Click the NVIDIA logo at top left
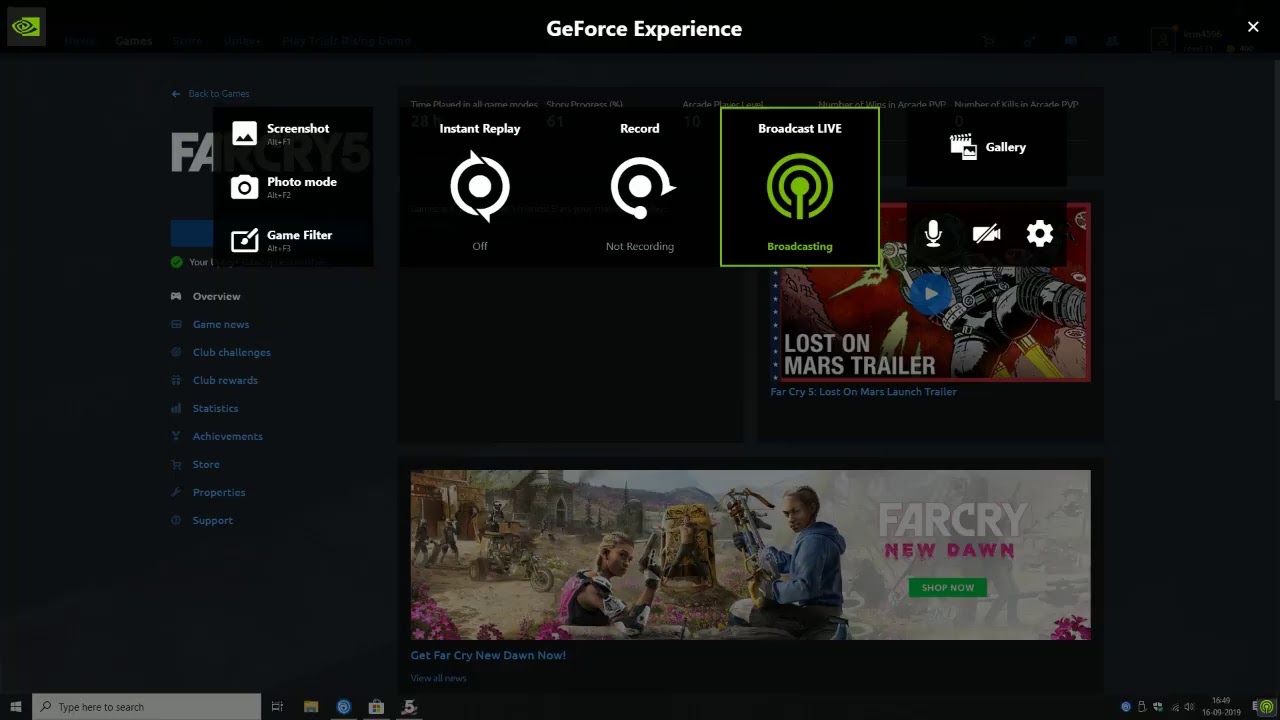The image size is (1280, 720). [x=26, y=27]
